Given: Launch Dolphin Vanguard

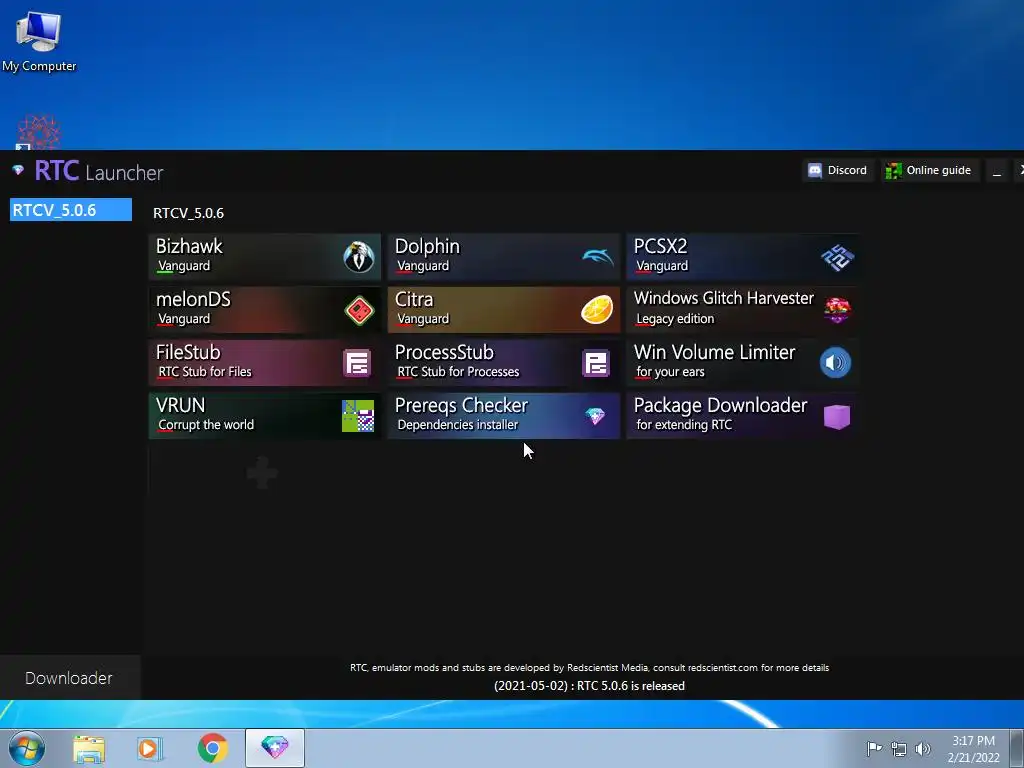Looking at the screenshot, I should pyautogui.click(x=504, y=257).
